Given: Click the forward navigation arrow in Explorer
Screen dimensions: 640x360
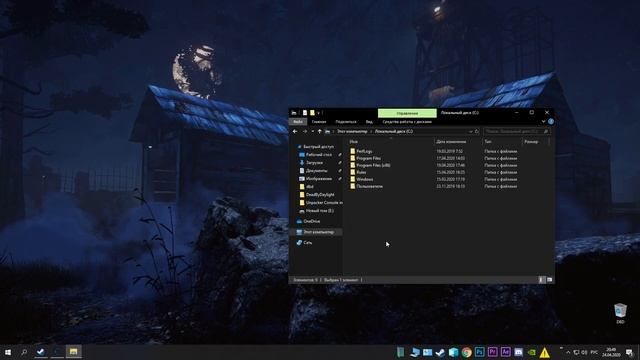Looking at the screenshot, I should pyautogui.click(x=304, y=131).
